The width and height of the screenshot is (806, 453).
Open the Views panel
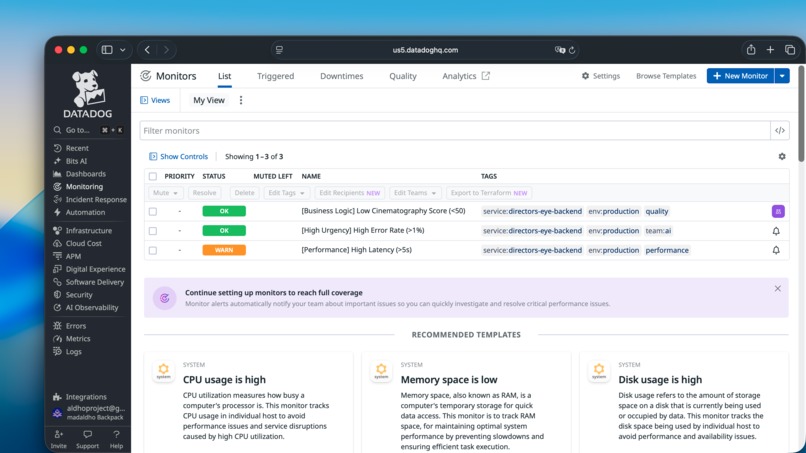click(155, 100)
